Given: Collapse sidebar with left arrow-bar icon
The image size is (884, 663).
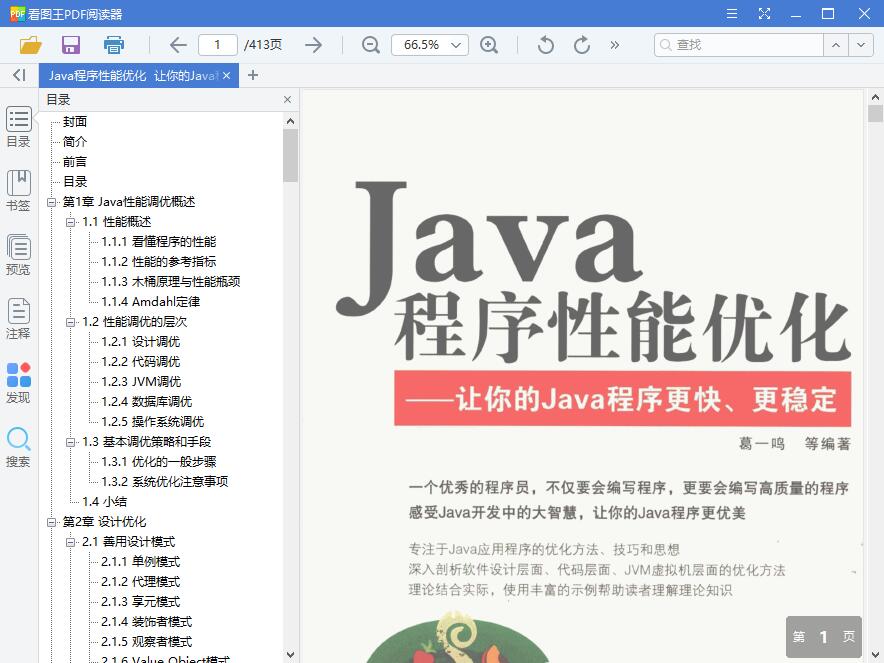Looking at the screenshot, I should coord(19,75).
